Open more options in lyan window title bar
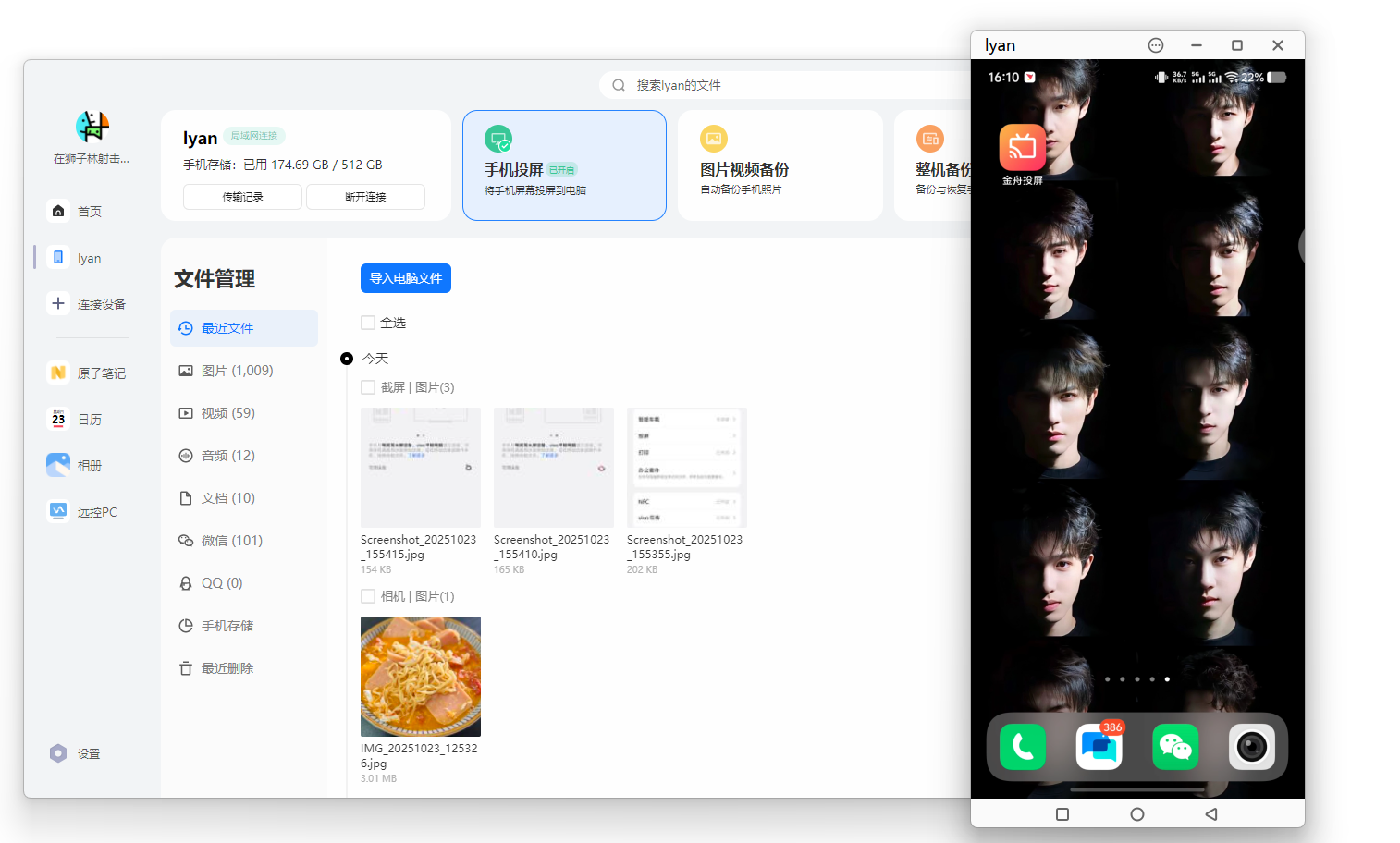Viewport: 1400px width, 843px height. click(x=1155, y=45)
